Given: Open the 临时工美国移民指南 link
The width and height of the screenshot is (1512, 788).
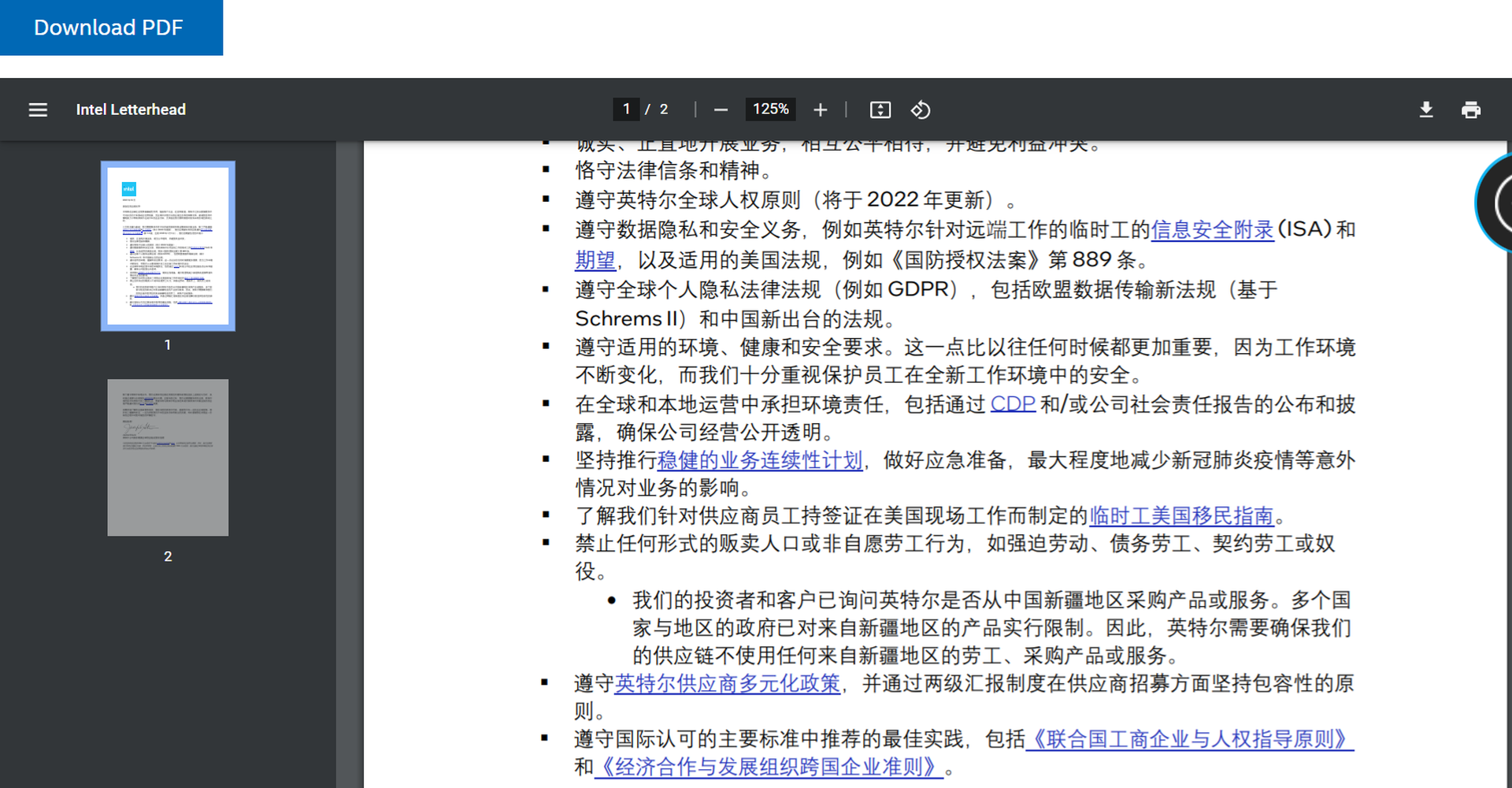Looking at the screenshot, I should (x=1181, y=516).
